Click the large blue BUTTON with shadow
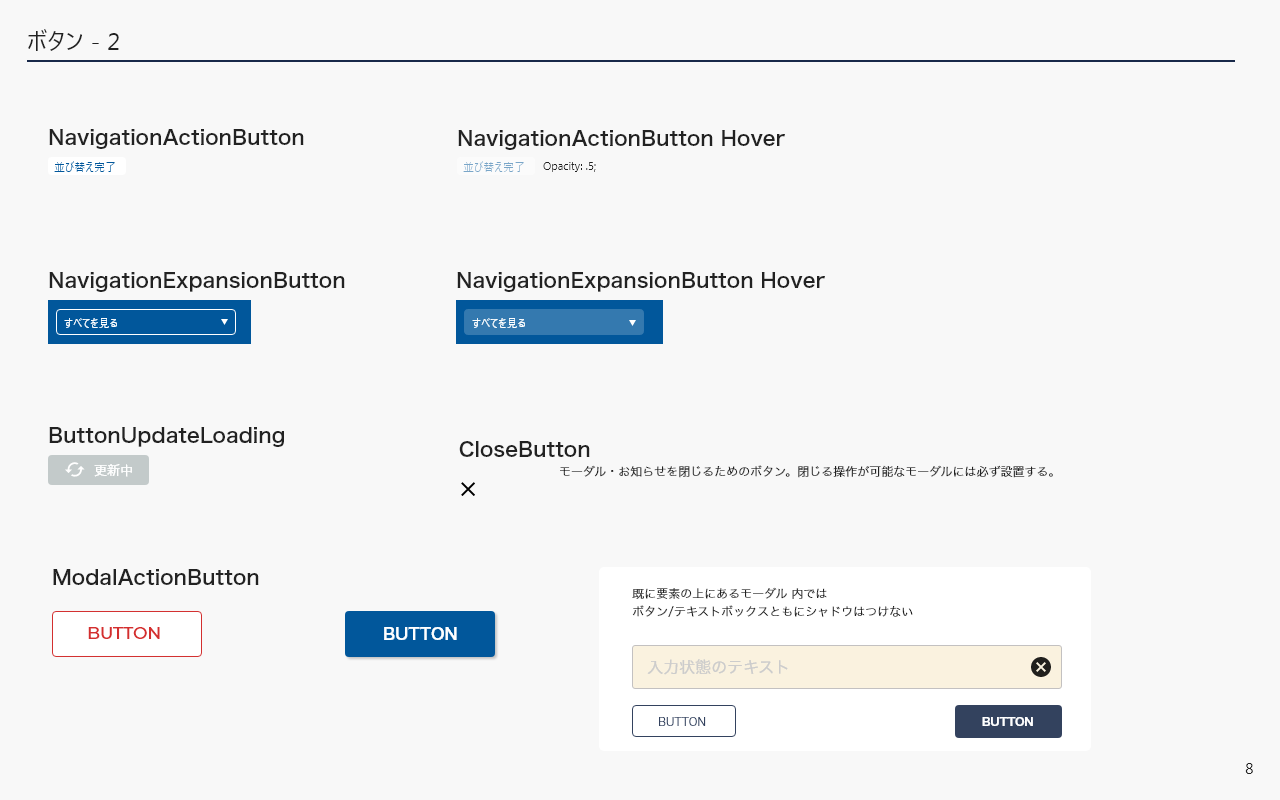This screenshot has width=1280, height=800. coord(420,634)
